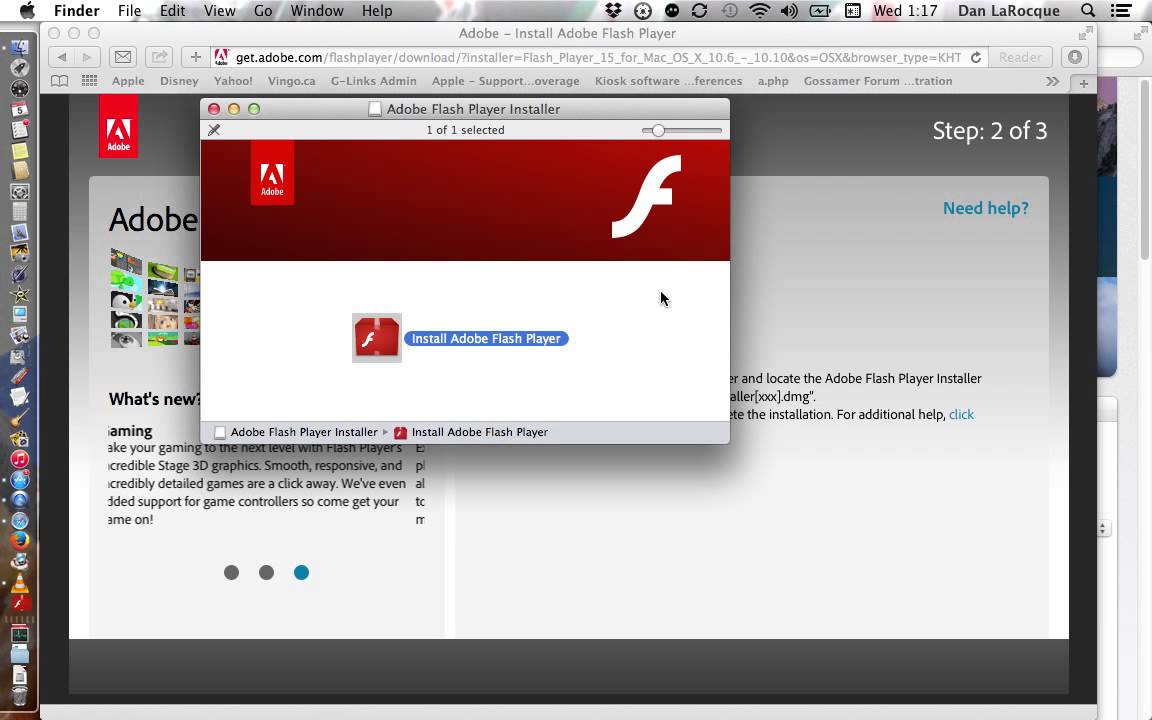Open Spotlight search magnifier icon

point(1088,11)
